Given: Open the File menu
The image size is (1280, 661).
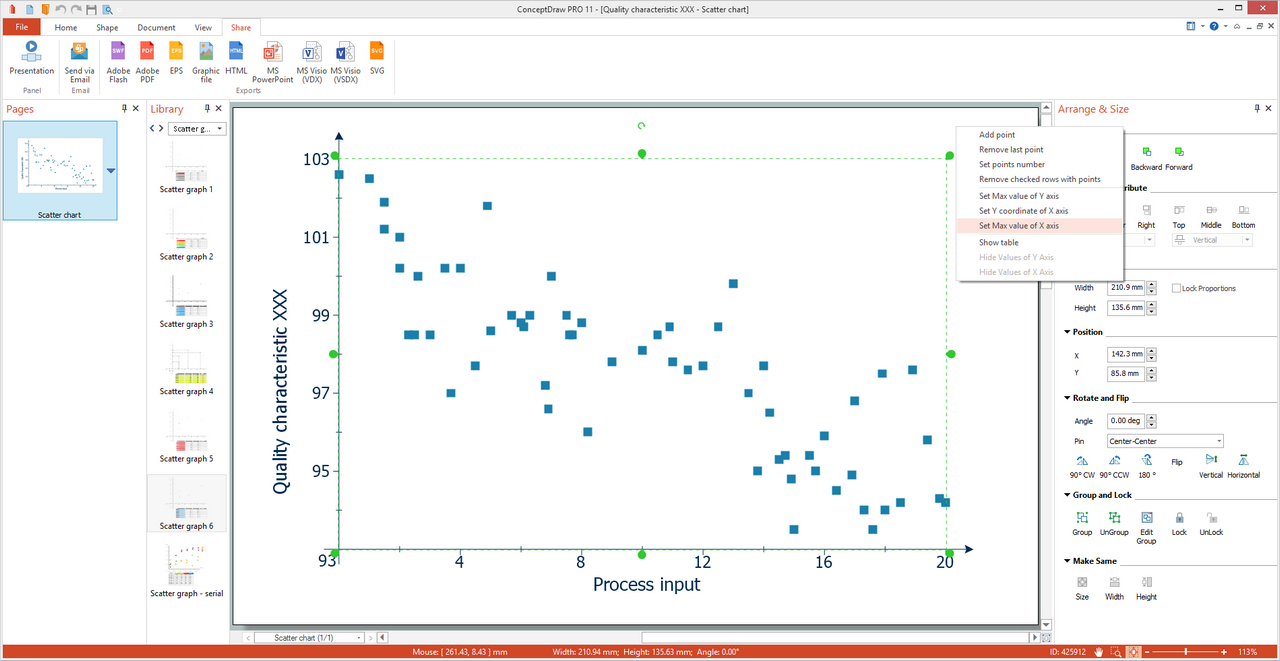Looking at the screenshot, I should coord(21,27).
